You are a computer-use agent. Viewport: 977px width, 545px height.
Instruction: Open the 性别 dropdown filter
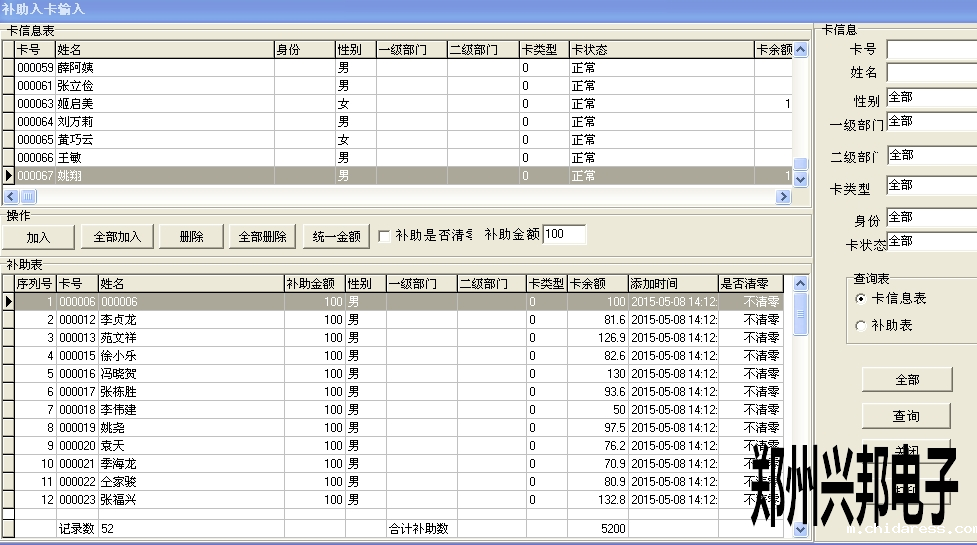(930, 98)
